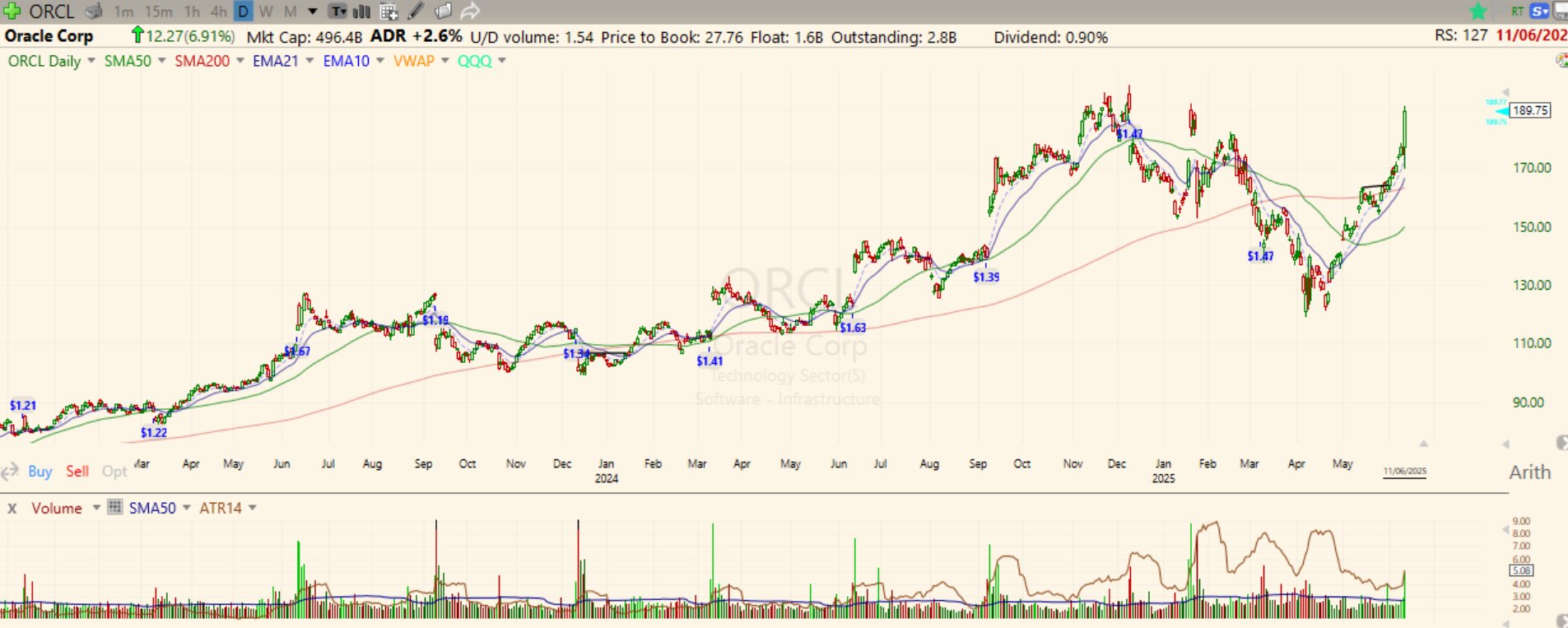Image resolution: width=1568 pixels, height=628 pixels.
Task: Click the $1.63 earnings marker
Action: tap(853, 328)
